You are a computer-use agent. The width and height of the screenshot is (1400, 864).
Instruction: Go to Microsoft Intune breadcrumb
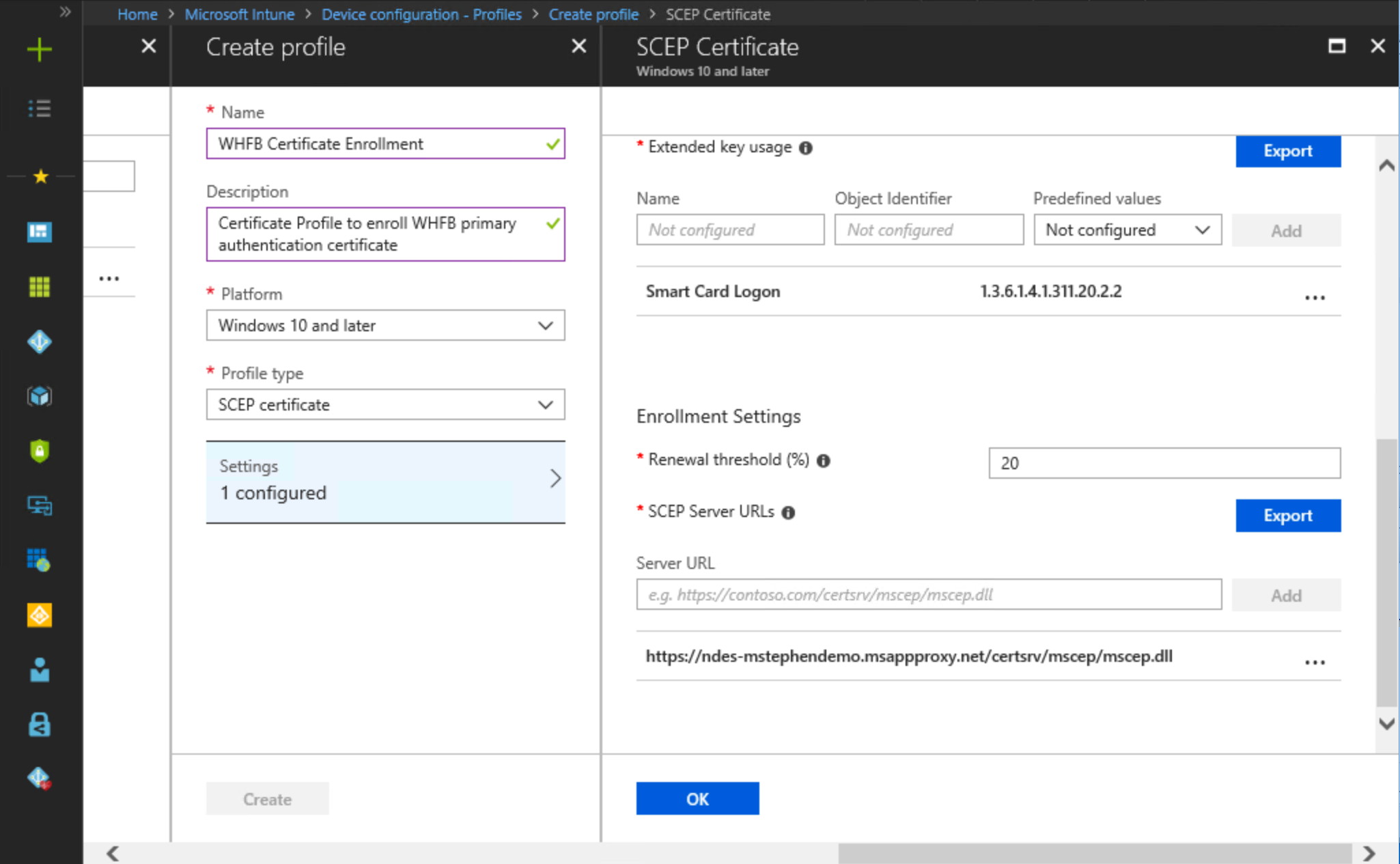point(239,14)
